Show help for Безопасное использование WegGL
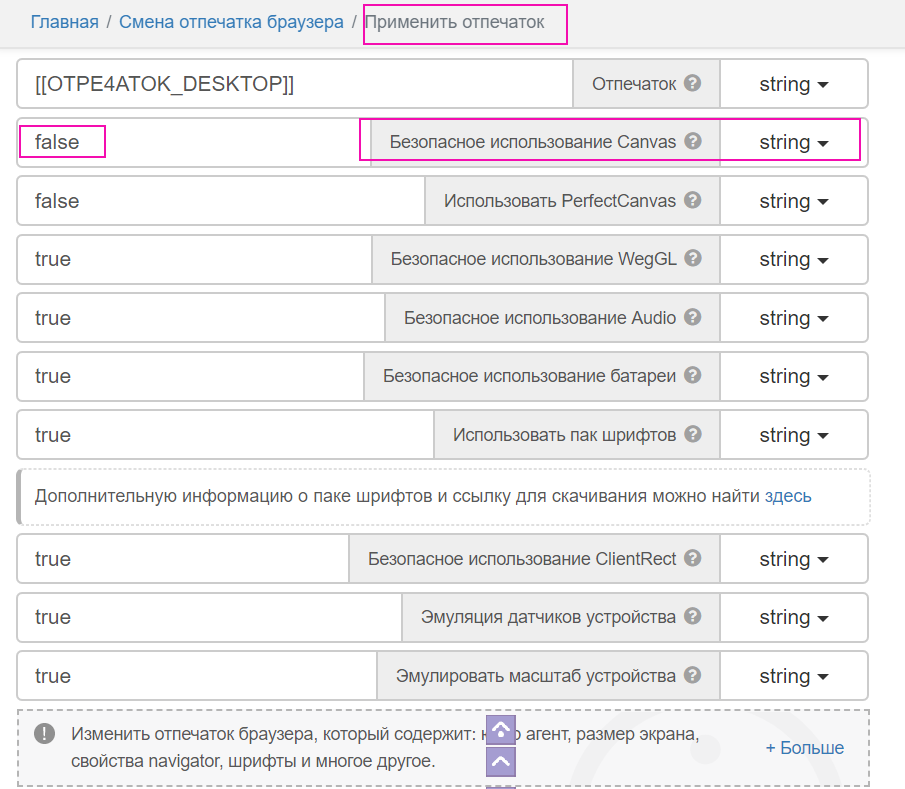Image resolution: width=905 pixels, height=789 pixels. pyautogui.click(x=693, y=259)
